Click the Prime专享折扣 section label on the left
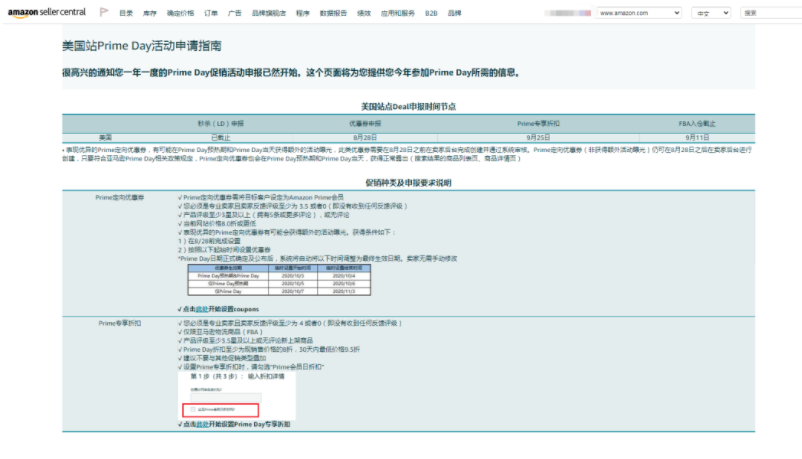802x459 pixels. (x=120, y=323)
